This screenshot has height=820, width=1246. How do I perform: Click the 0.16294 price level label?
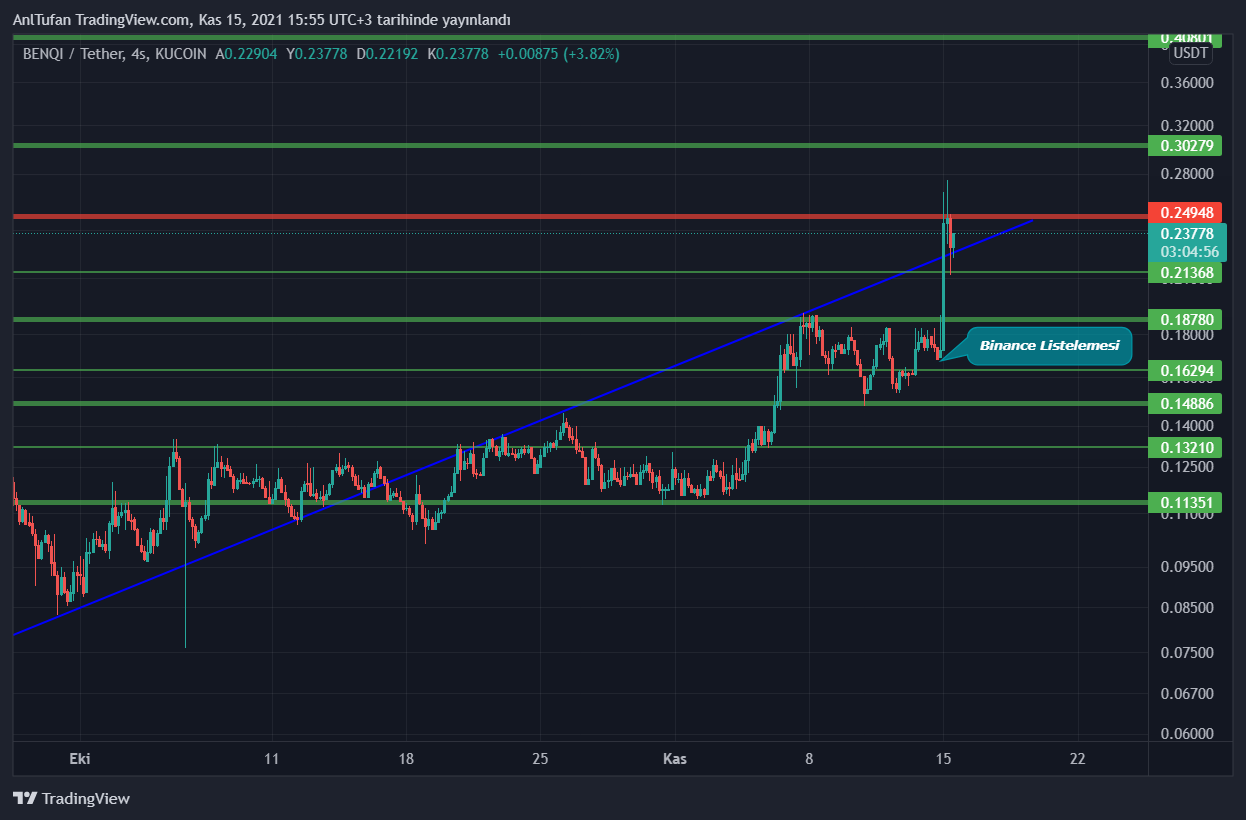1187,371
